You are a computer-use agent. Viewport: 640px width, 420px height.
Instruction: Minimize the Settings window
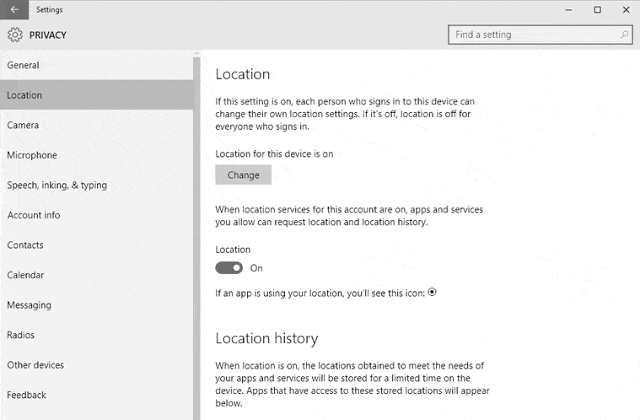click(569, 9)
